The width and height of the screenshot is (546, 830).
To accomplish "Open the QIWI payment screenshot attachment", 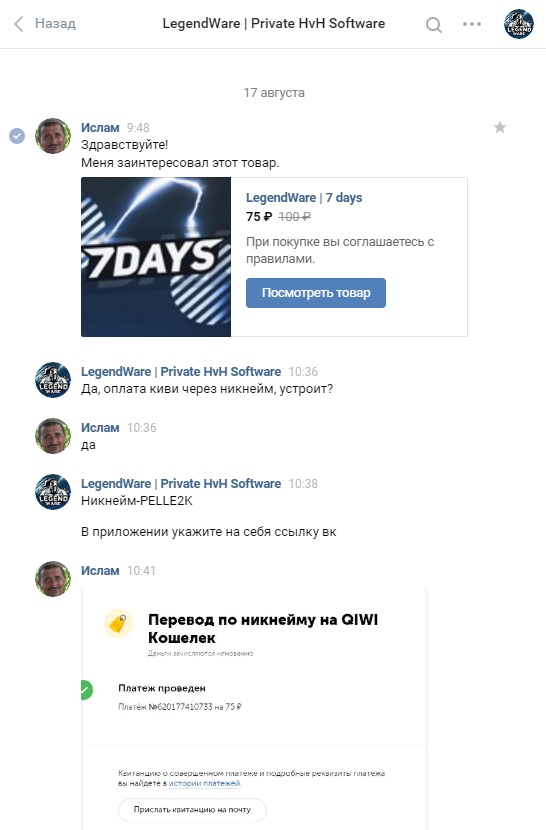I will point(254,709).
